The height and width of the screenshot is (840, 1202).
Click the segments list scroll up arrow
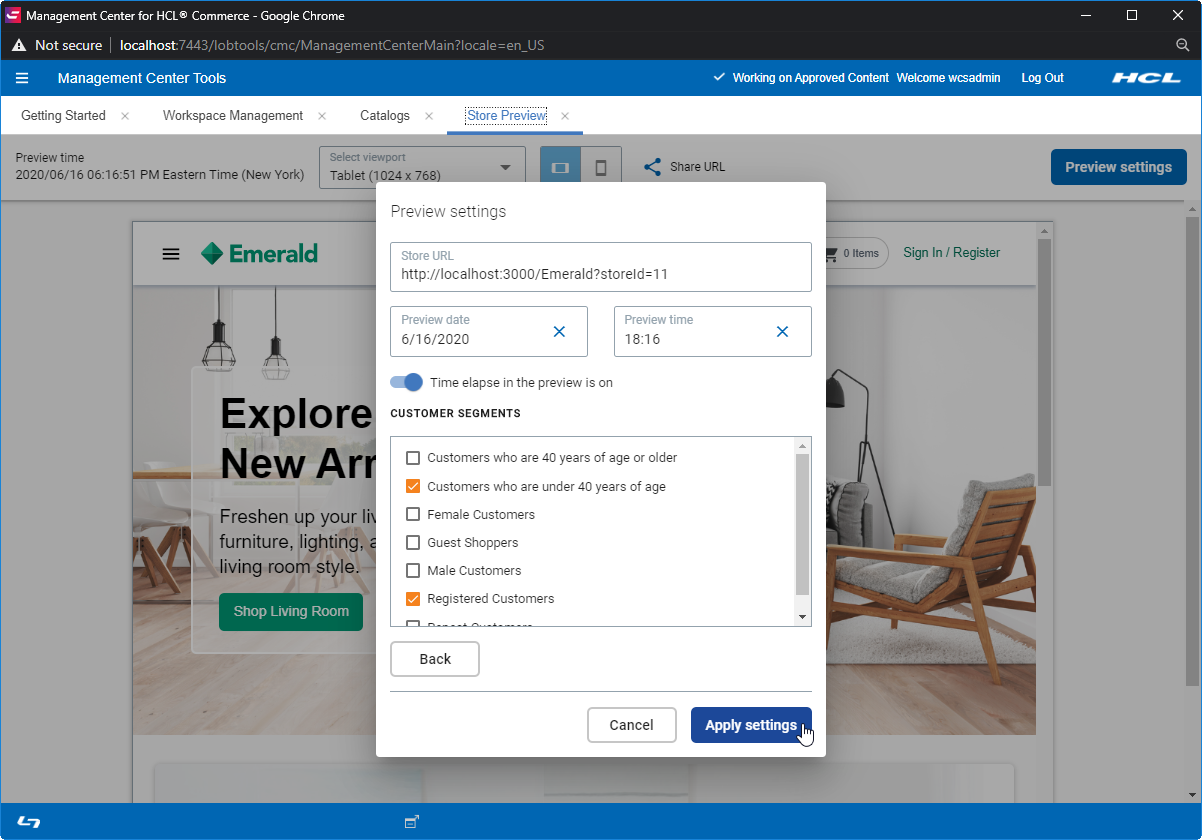click(802, 445)
